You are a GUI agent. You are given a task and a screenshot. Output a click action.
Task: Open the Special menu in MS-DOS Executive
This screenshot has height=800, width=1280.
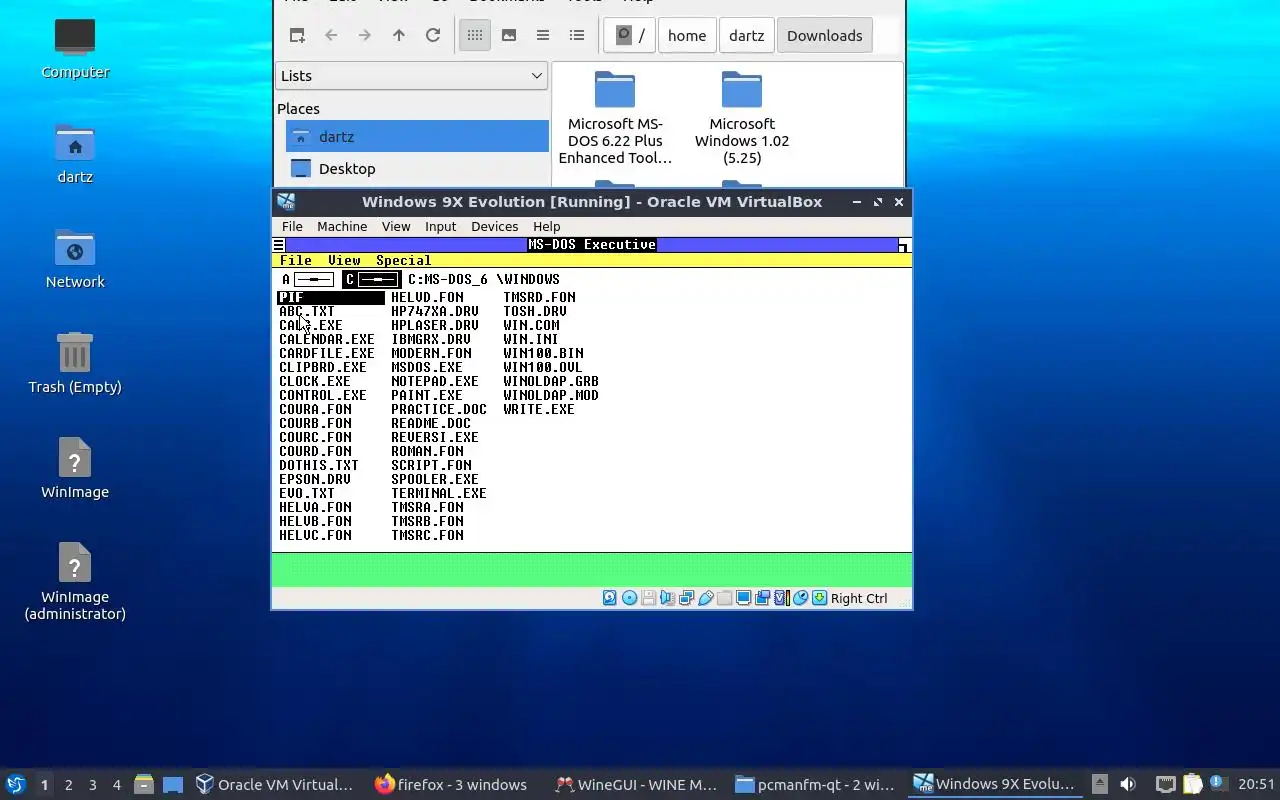coord(403,260)
